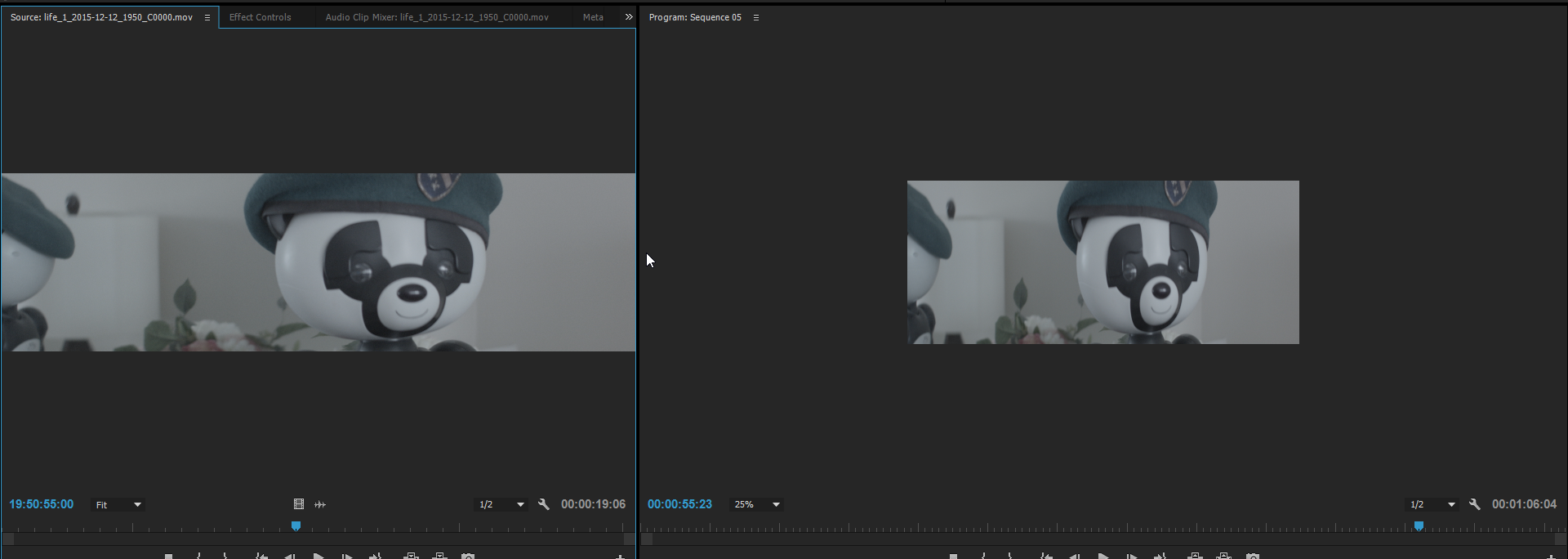Open Source monitor wrench settings
The image size is (1568, 559).
point(544,504)
